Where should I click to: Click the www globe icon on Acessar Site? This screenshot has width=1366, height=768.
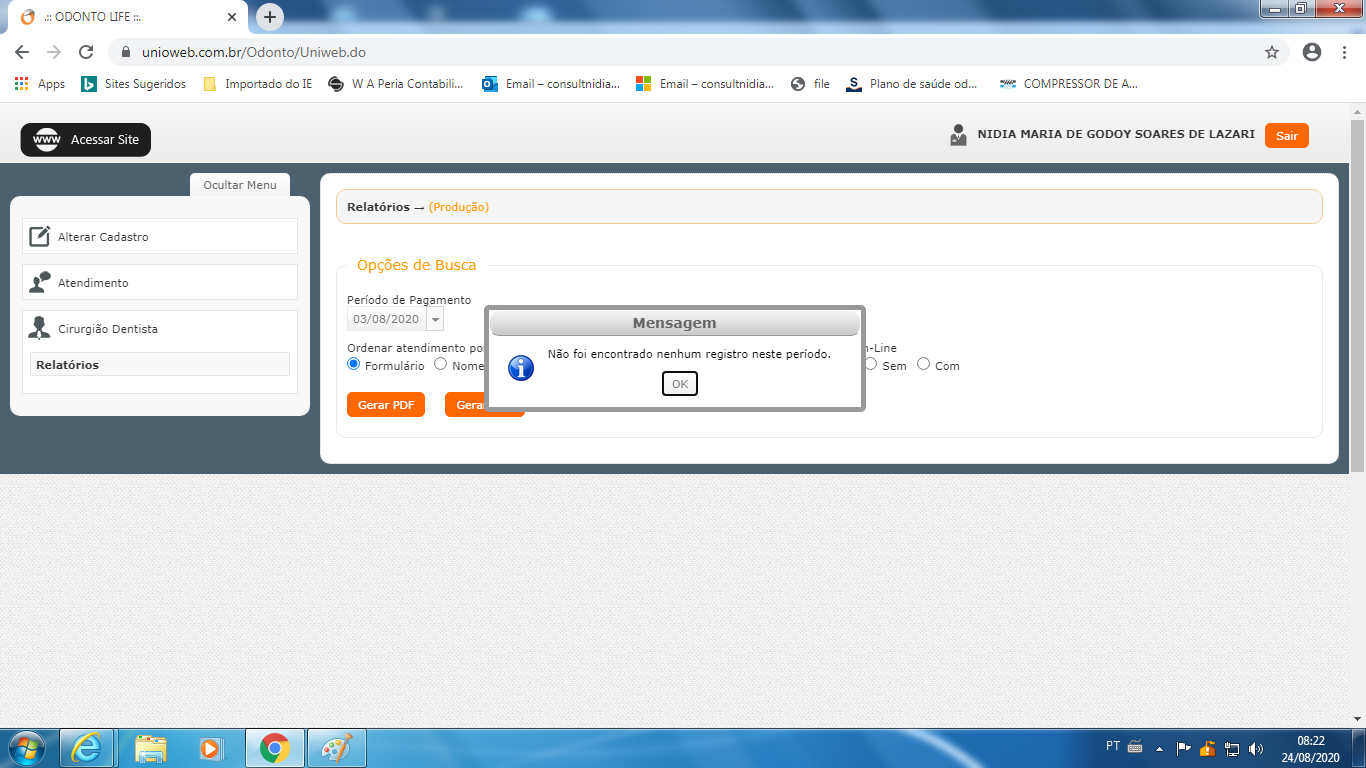click(47, 140)
